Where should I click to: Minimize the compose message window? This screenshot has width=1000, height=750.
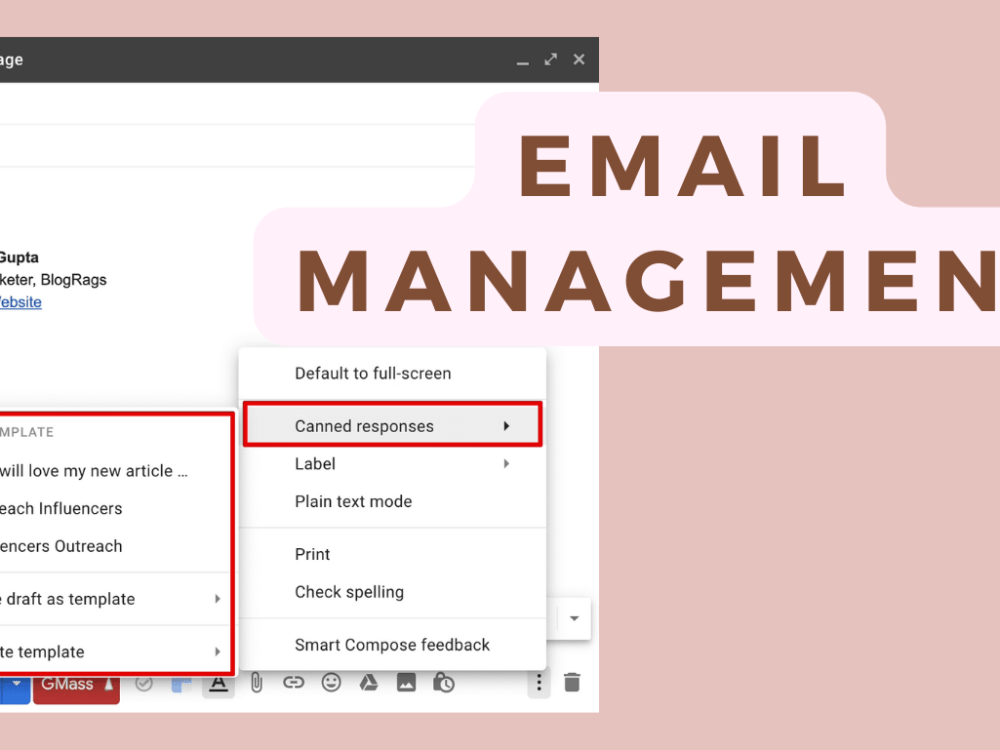click(523, 62)
